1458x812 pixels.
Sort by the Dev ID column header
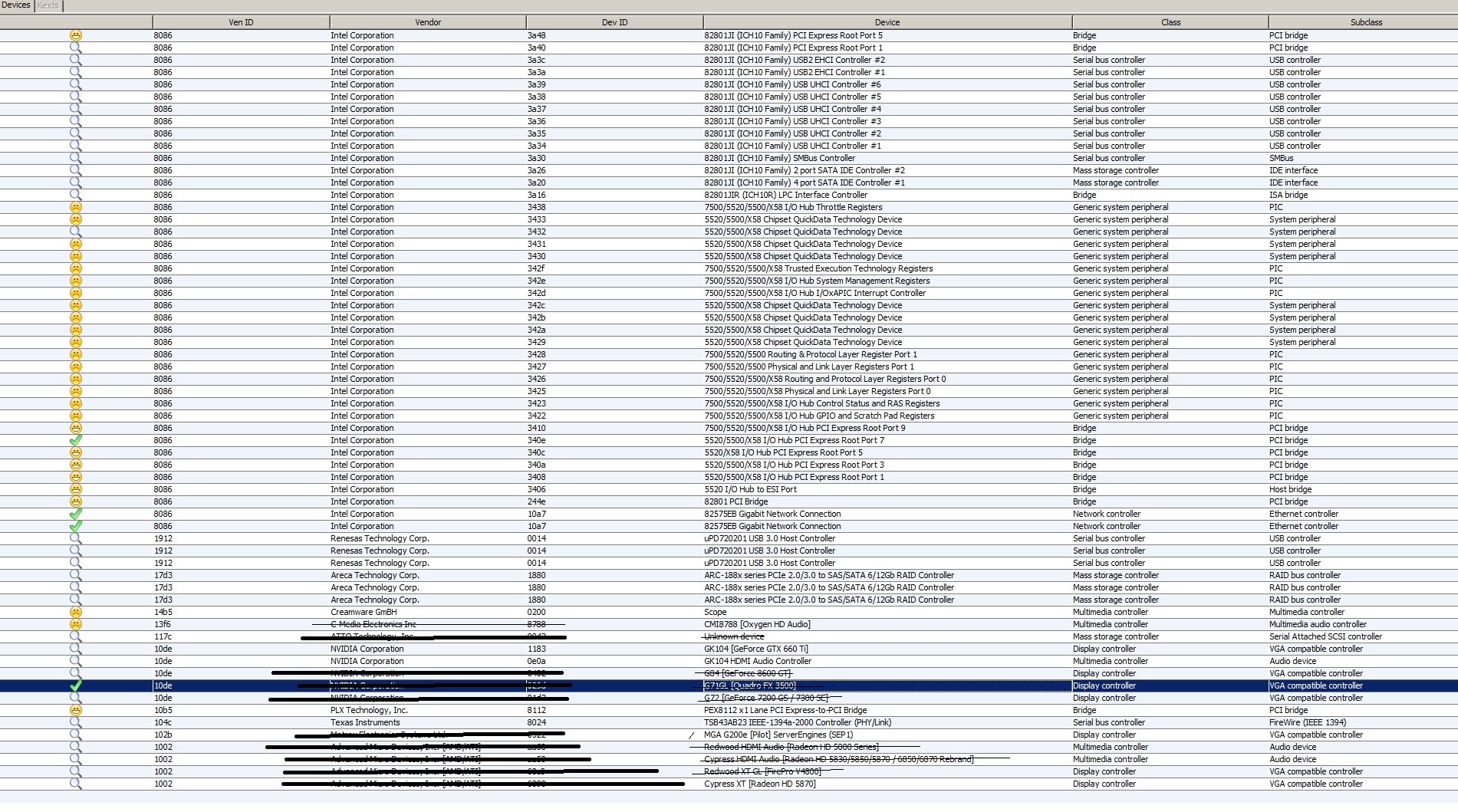(614, 22)
